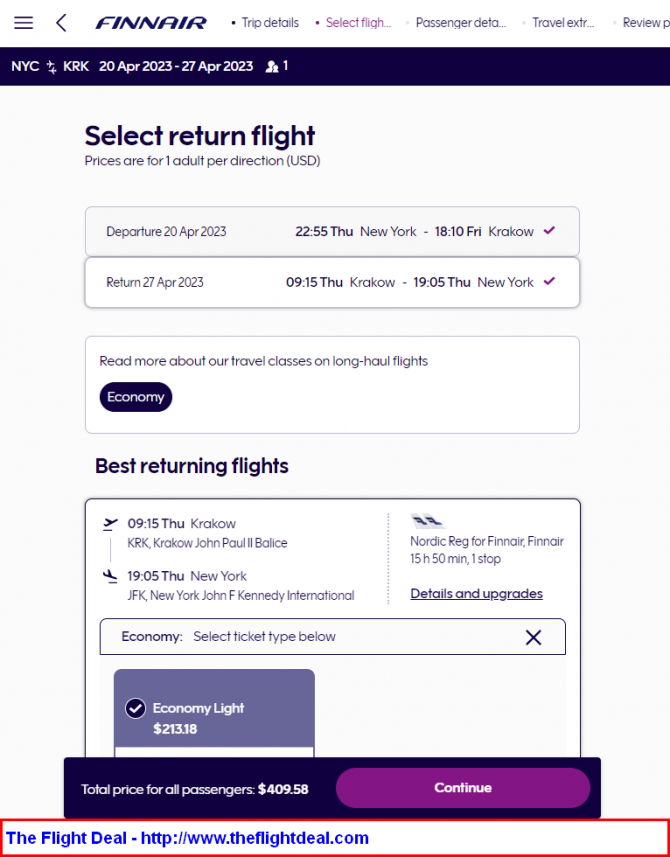Viewport: 670px width, 857px height.
Task: Click the passenger count icon
Action: click(272, 67)
